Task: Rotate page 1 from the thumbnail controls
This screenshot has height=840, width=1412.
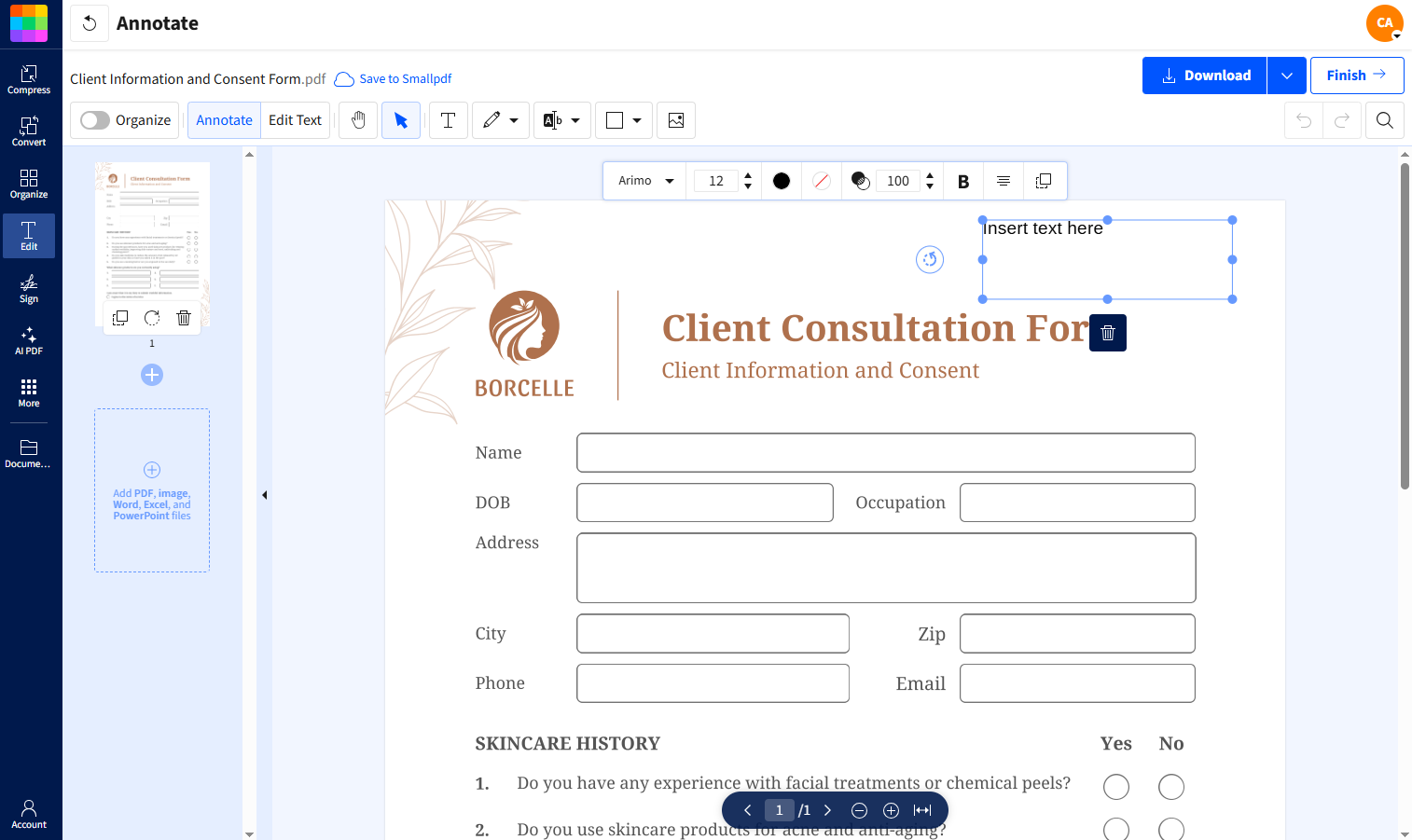Action: [x=151, y=317]
